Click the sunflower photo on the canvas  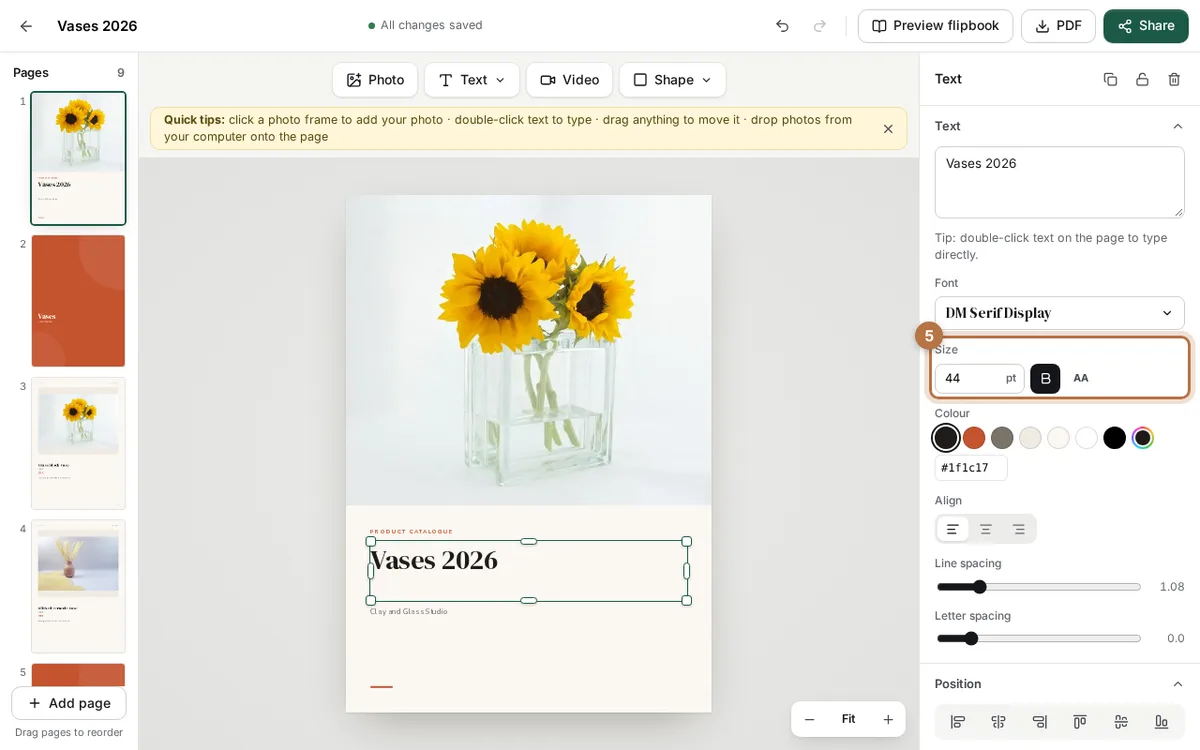529,350
